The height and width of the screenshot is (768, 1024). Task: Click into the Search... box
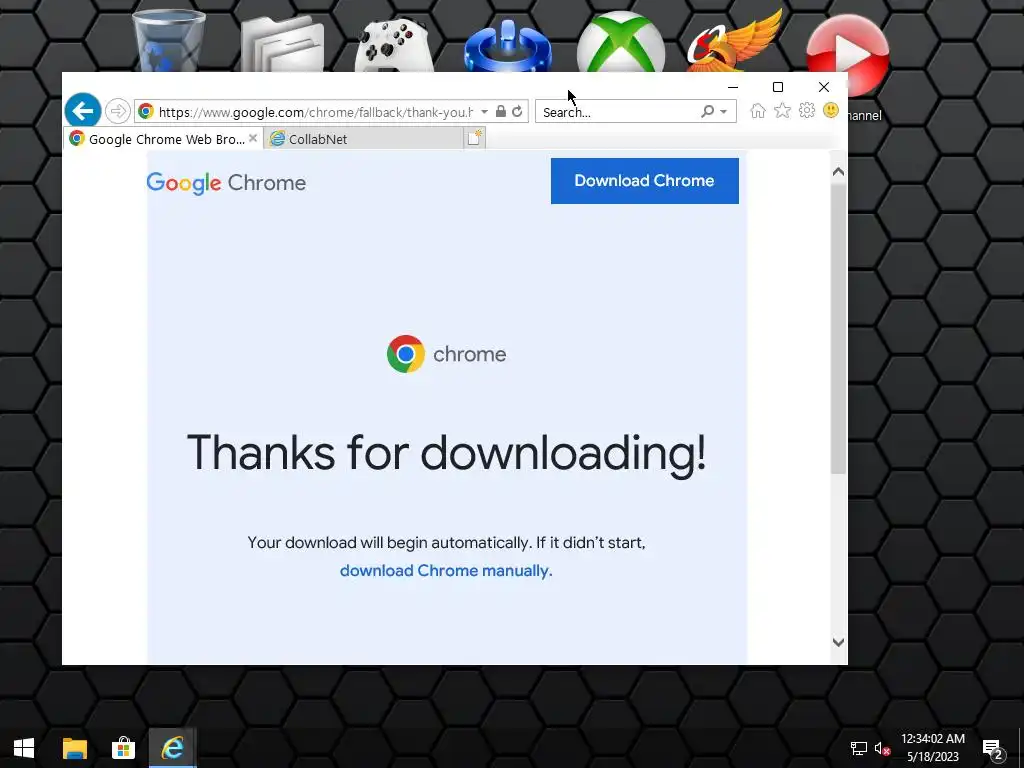(617, 112)
